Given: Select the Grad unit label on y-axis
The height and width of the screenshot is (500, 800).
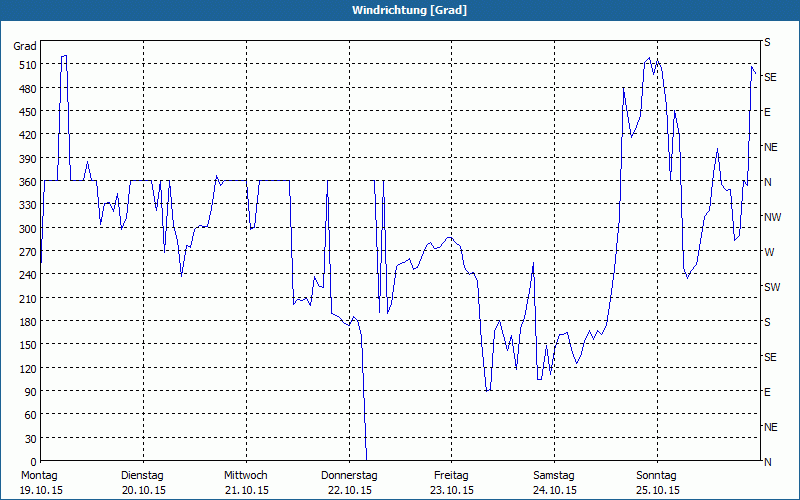Looking at the screenshot, I should (24, 46).
